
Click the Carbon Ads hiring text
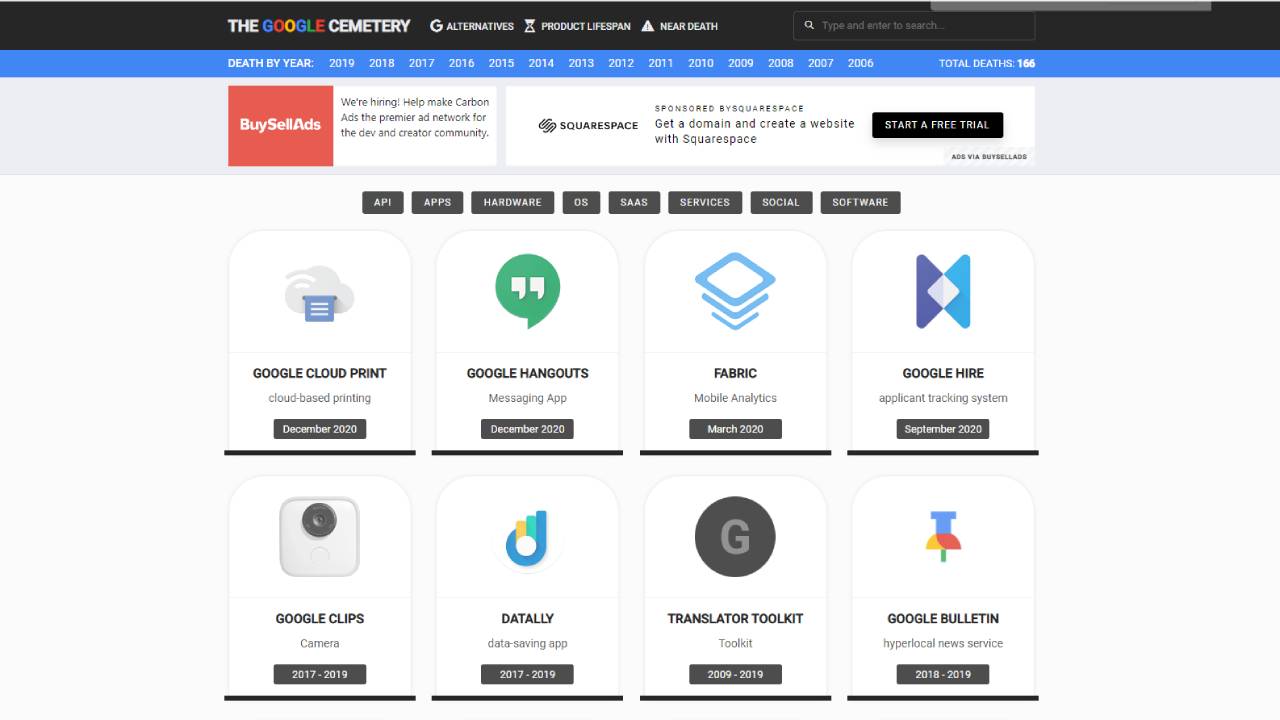pos(415,117)
